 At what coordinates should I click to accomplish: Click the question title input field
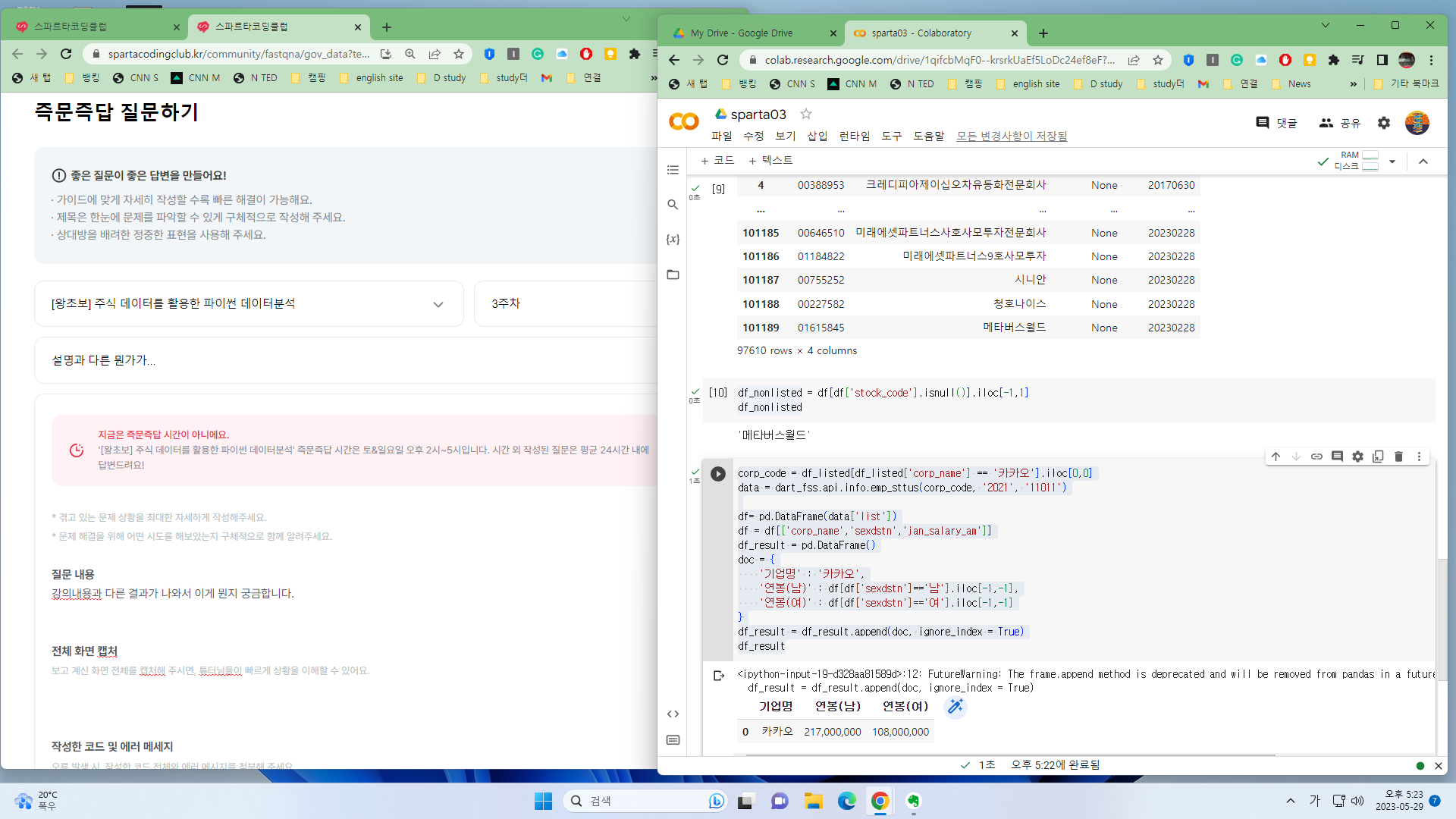coord(346,360)
